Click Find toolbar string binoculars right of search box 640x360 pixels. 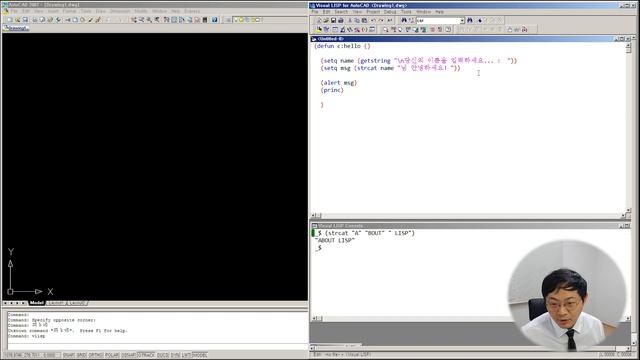(x=470, y=20)
